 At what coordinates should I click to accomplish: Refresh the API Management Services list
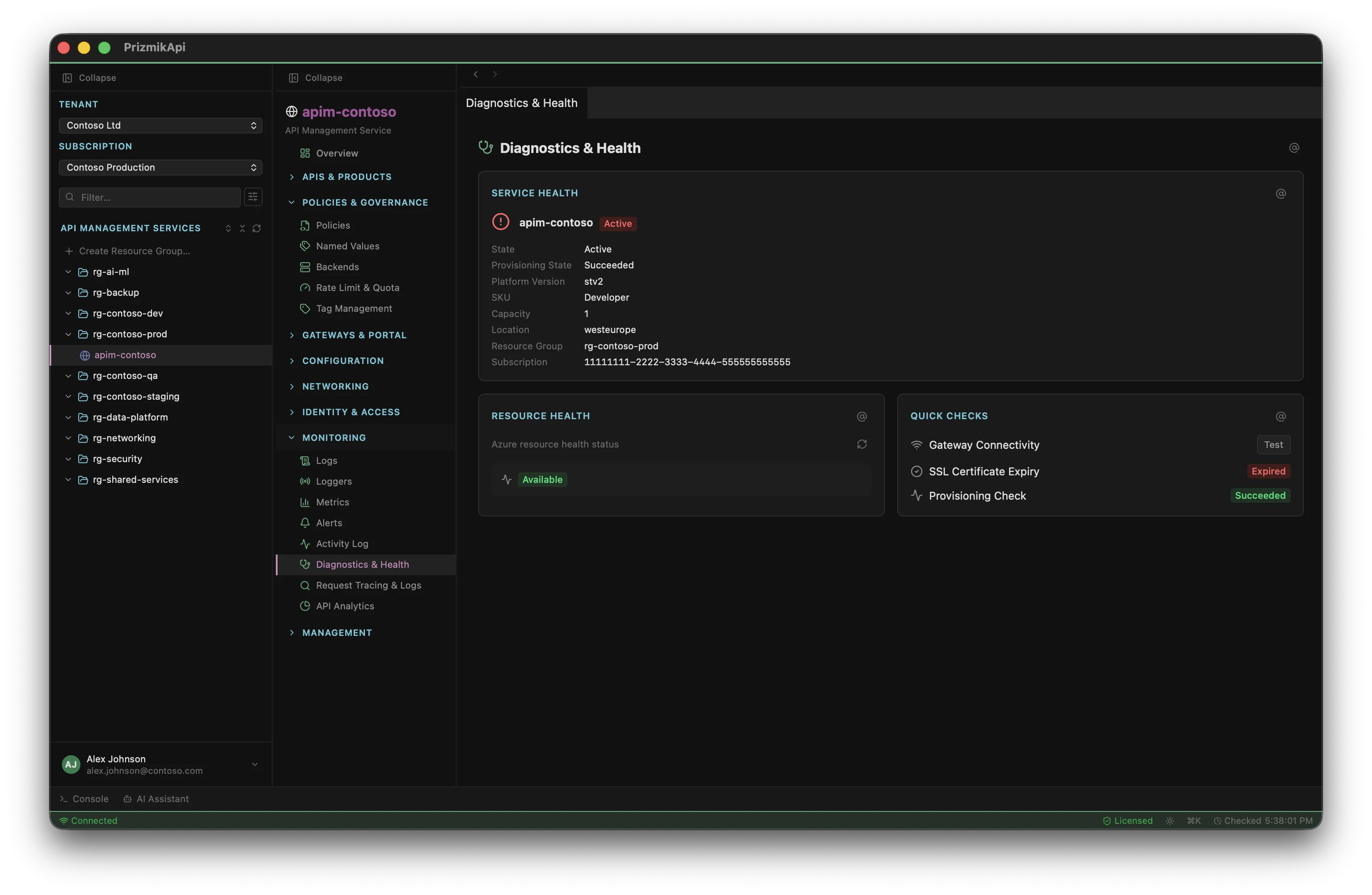(x=256, y=228)
